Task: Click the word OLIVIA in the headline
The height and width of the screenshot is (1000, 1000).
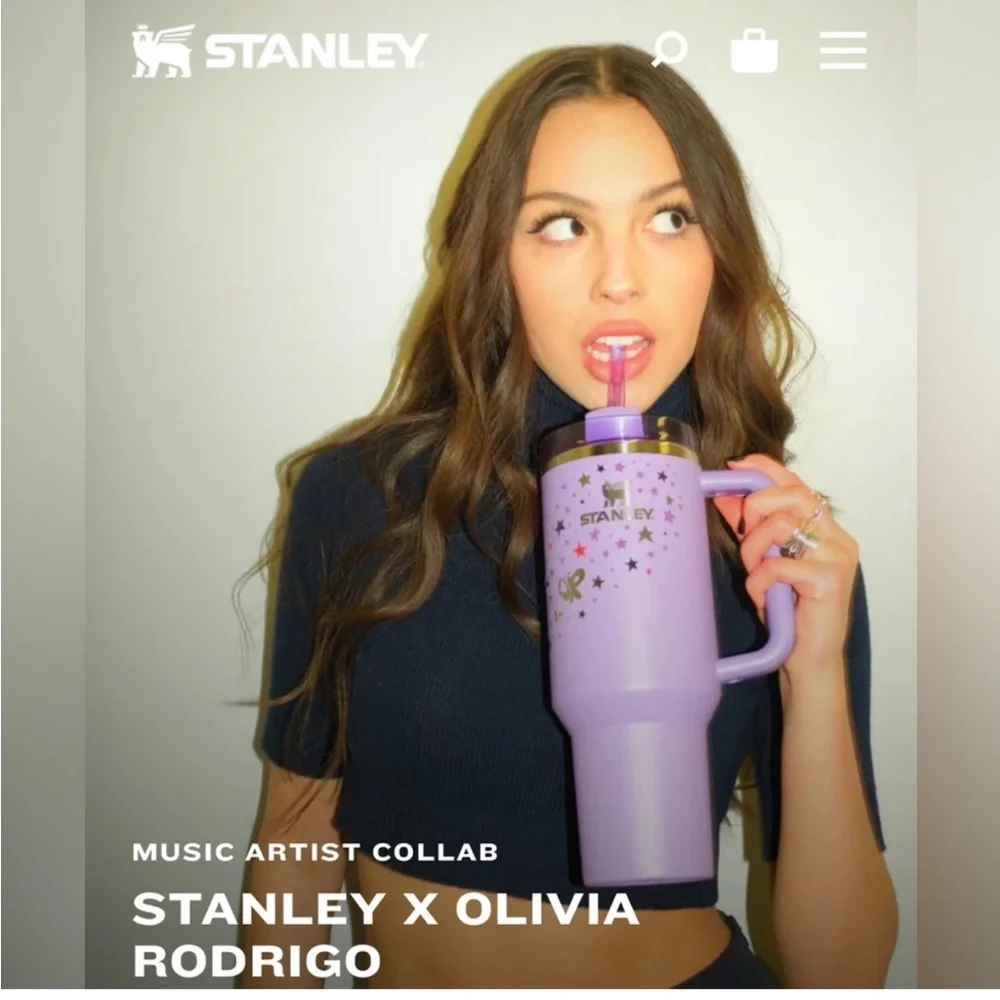Action: tap(547, 908)
